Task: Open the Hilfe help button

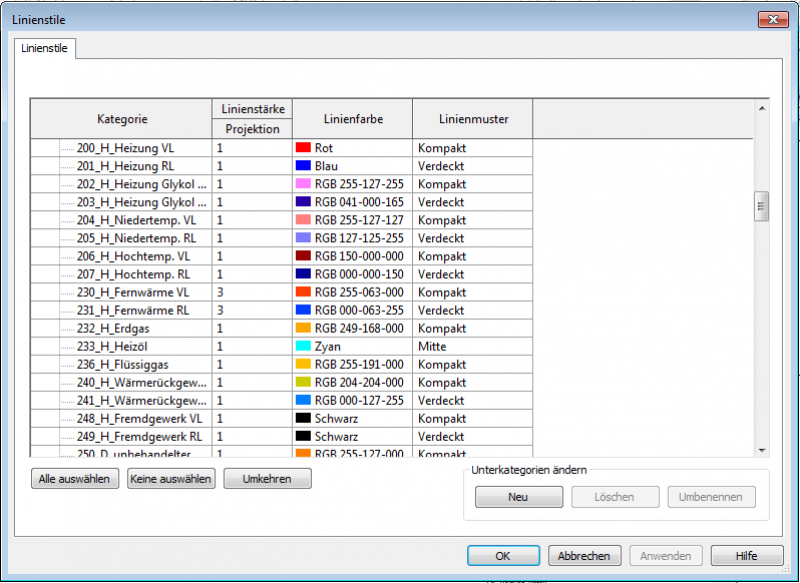Action: tap(746, 556)
